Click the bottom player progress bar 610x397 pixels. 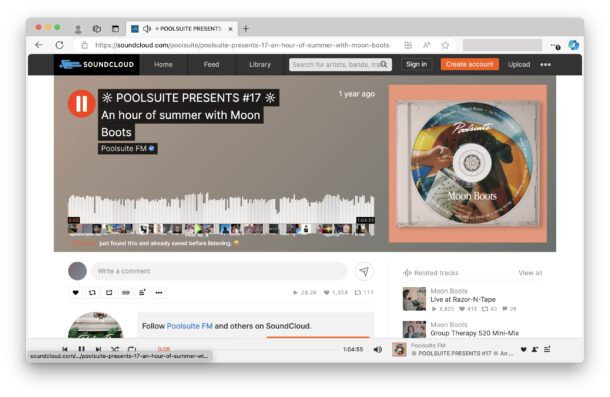[256, 350]
